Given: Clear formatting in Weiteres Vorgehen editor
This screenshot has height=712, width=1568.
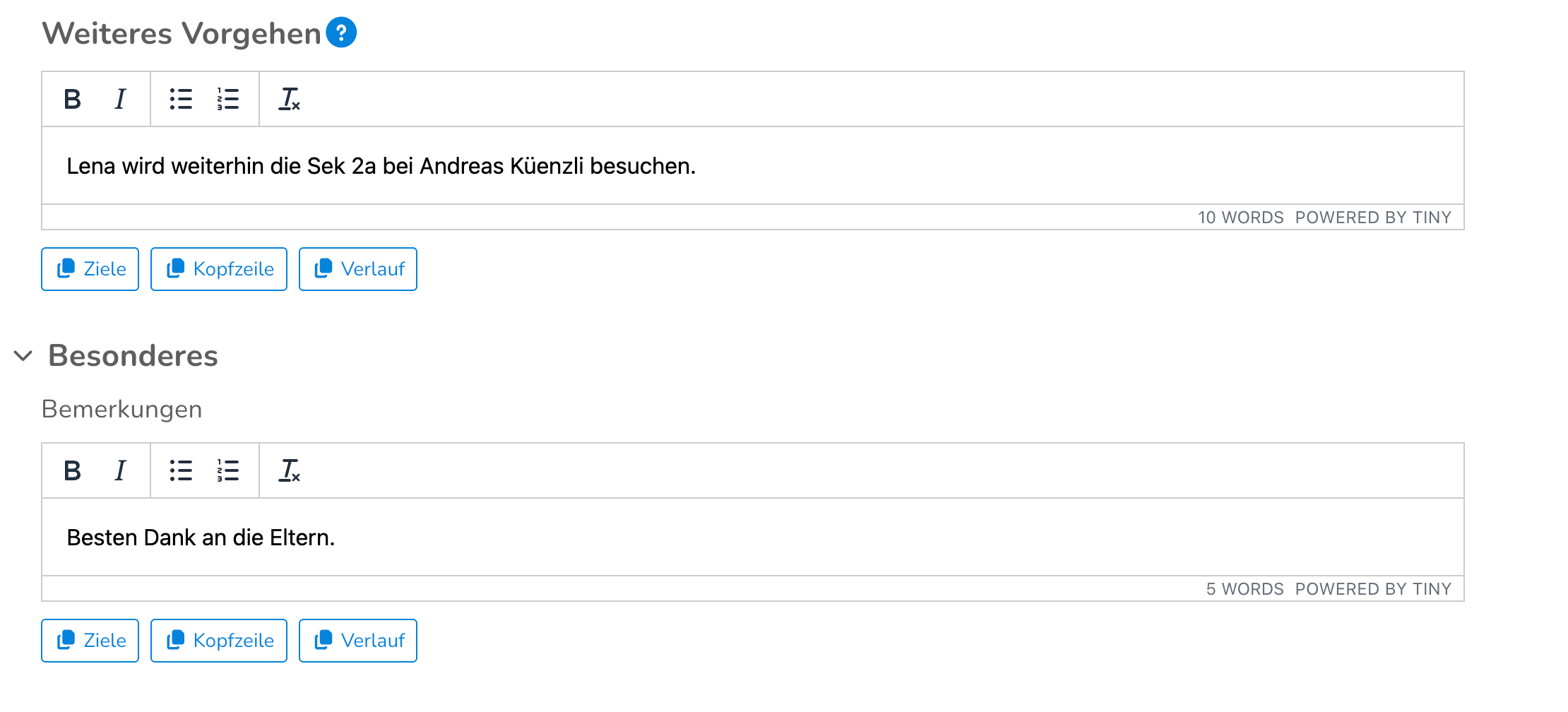Looking at the screenshot, I should [290, 100].
